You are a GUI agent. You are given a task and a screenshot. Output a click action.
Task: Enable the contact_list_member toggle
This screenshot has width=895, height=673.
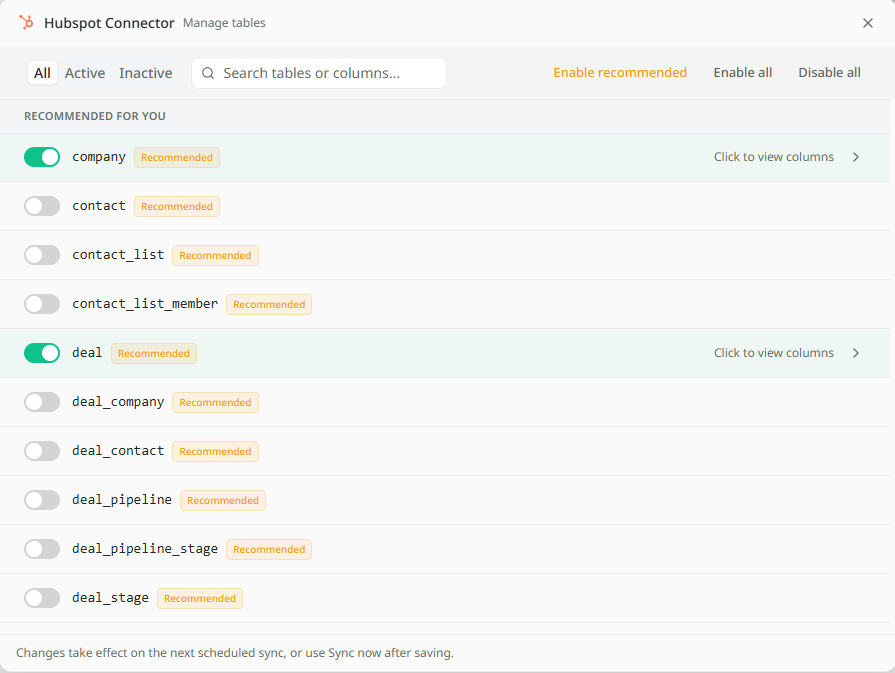[x=42, y=304]
